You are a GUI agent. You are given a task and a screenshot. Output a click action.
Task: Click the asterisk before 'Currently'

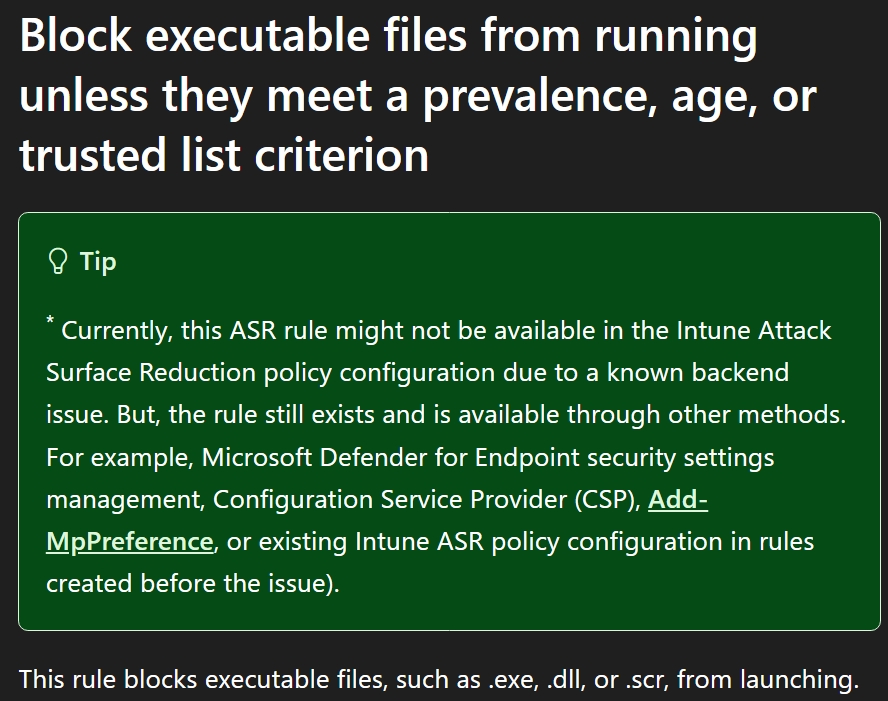click(x=50, y=322)
